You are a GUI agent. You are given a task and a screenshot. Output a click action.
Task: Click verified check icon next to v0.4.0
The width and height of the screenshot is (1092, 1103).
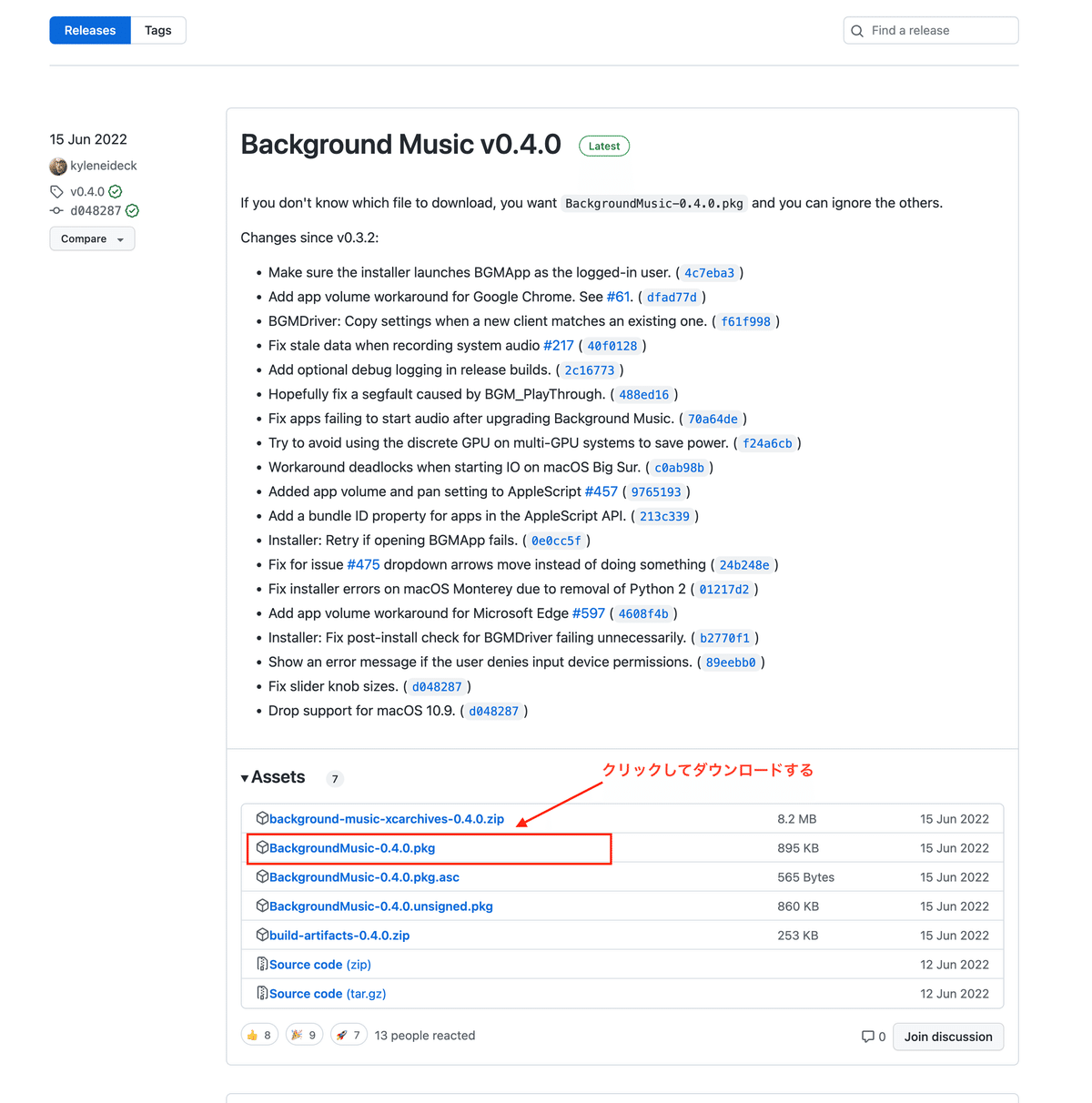(116, 192)
